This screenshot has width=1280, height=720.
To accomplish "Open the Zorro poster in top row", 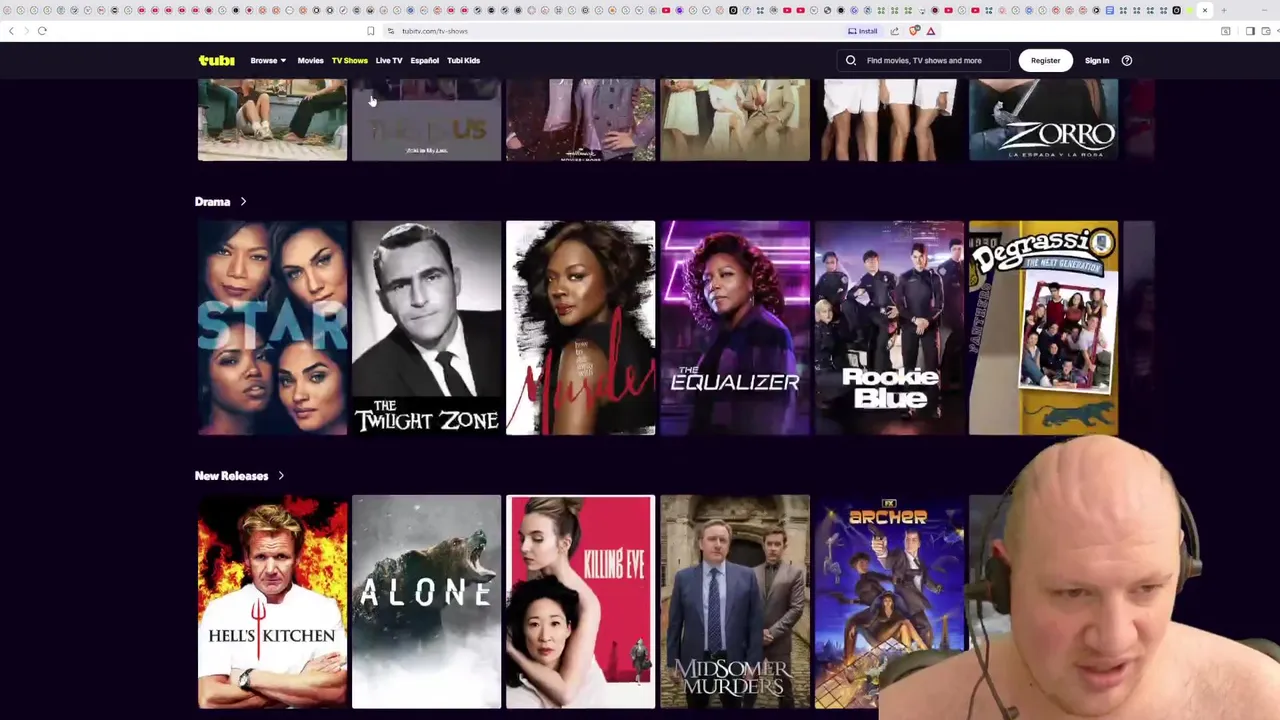I will tap(1043, 120).
